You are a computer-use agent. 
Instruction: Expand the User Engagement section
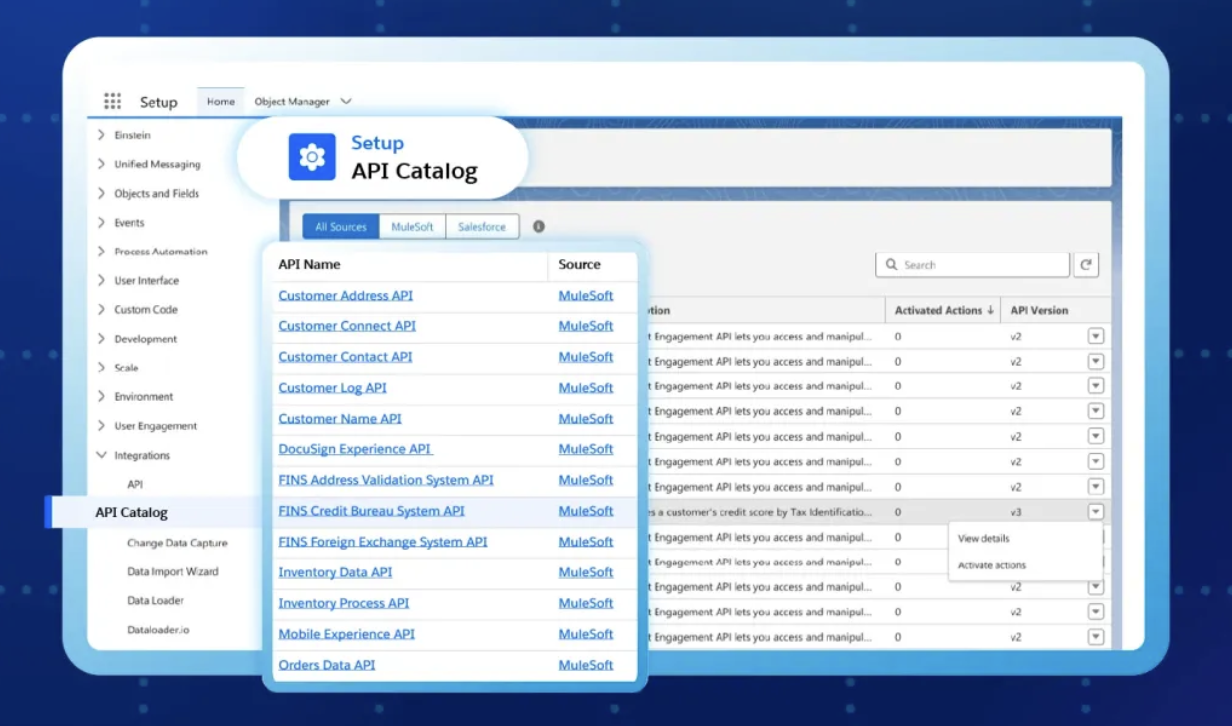tap(101, 425)
